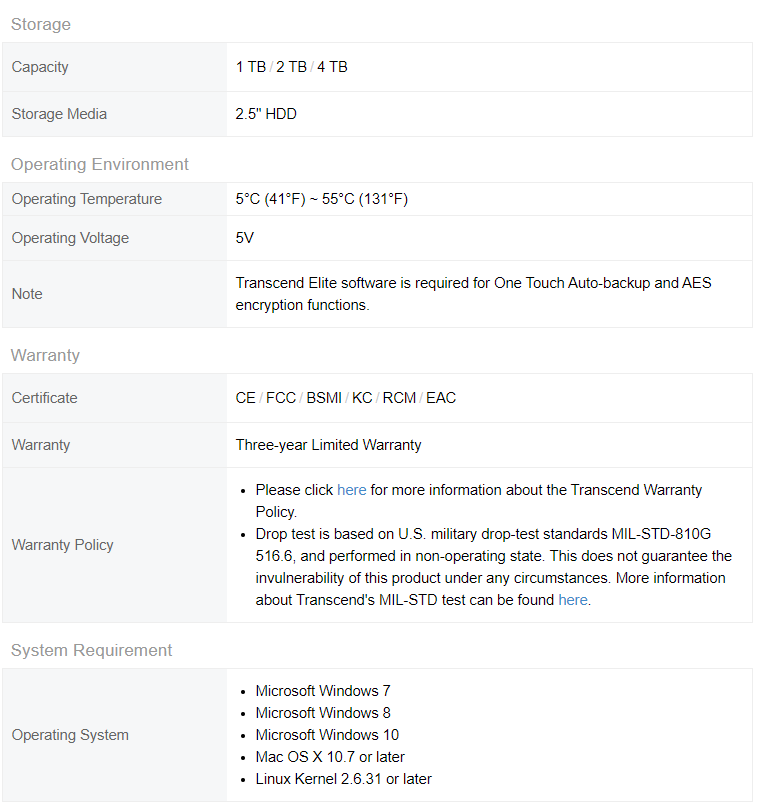
Task: Click the Operating Temperature label
Action: click(x=87, y=199)
